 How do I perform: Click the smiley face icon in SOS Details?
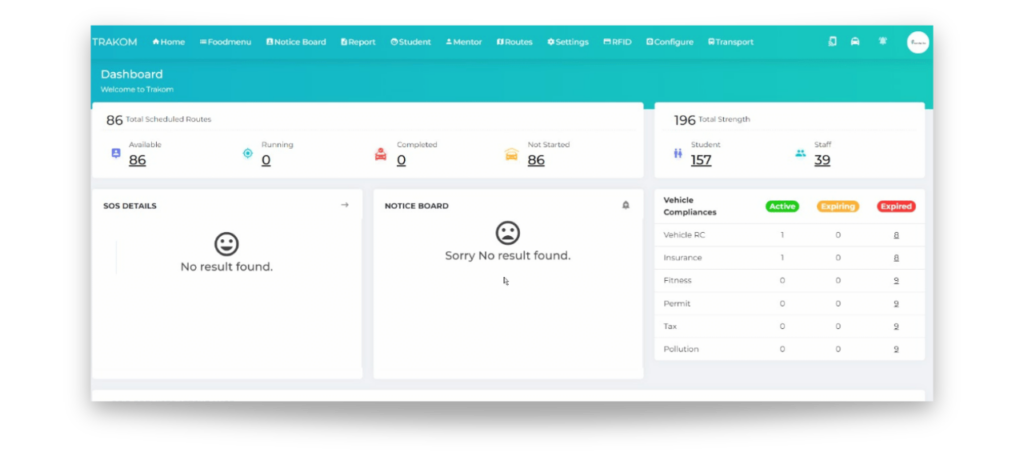coord(227,244)
